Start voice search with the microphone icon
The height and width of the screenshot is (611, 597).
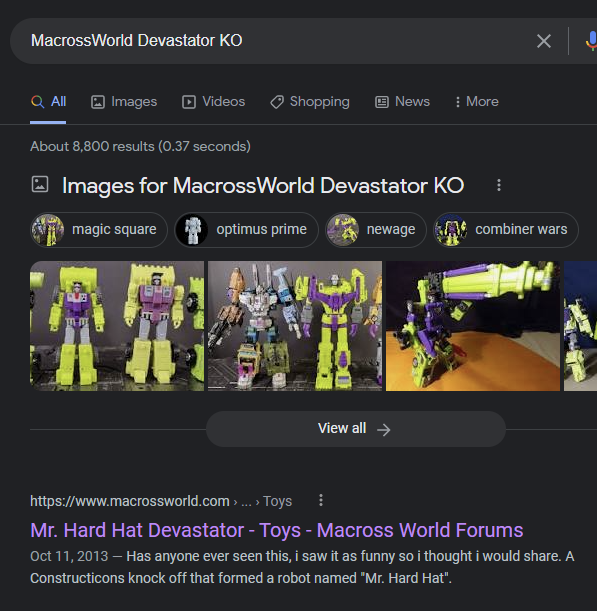(592, 41)
